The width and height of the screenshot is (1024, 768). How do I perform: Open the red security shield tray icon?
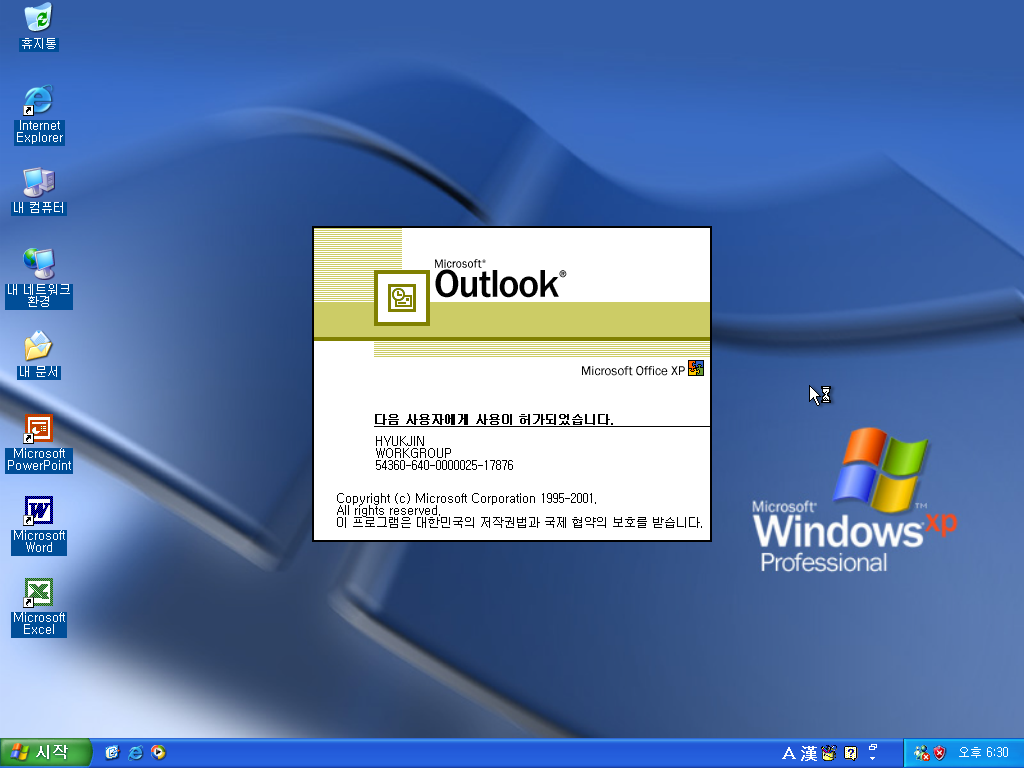[x=940, y=754]
